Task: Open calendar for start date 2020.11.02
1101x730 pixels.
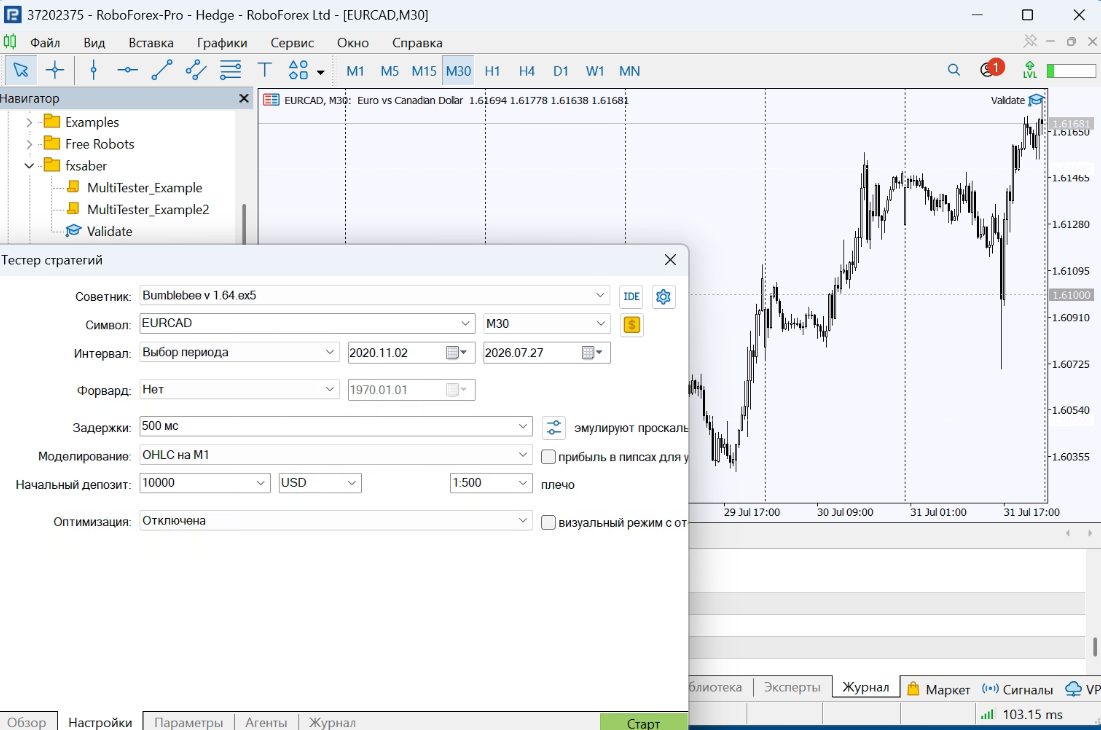Action: coord(457,352)
